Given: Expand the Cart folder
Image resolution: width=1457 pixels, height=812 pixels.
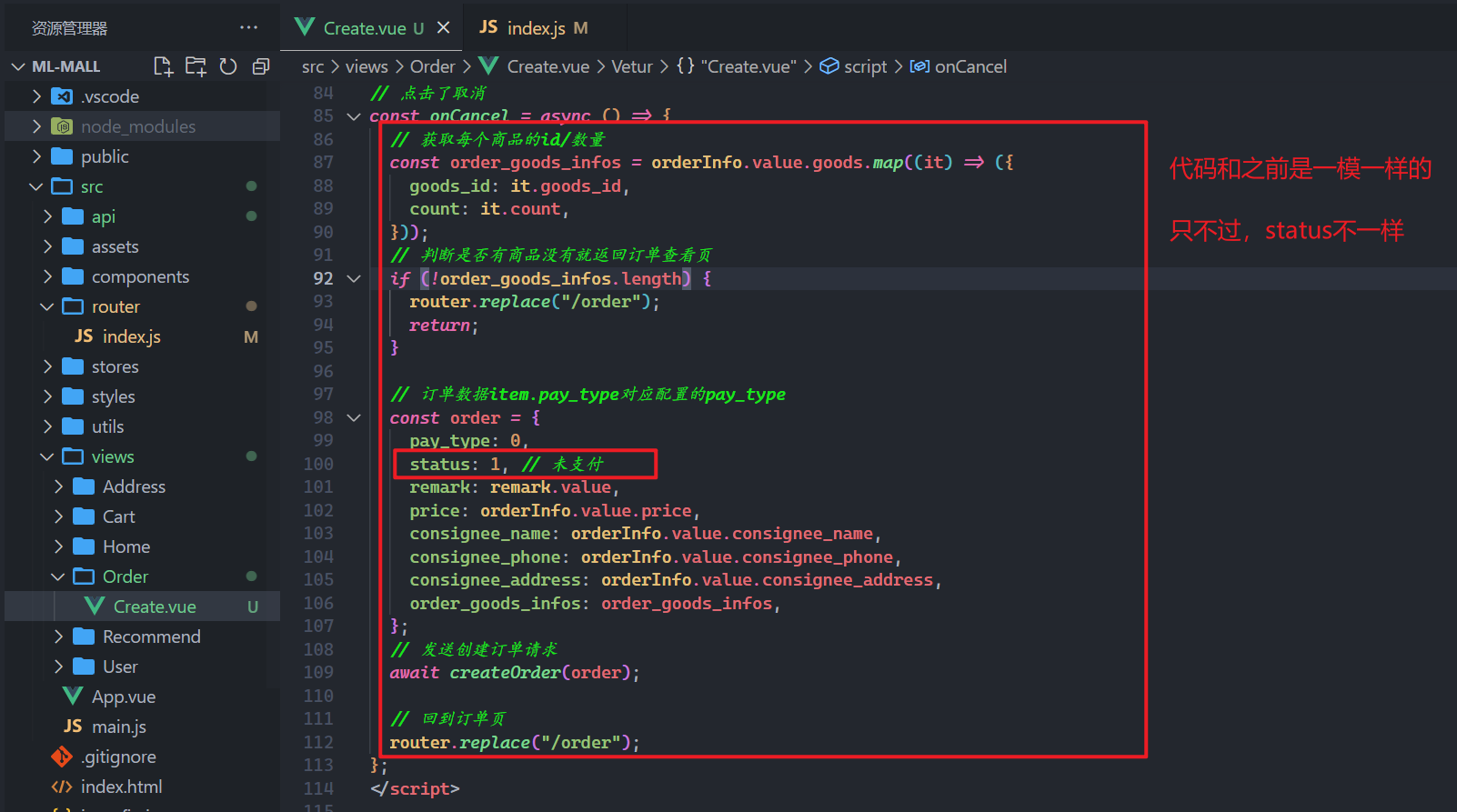Looking at the screenshot, I should 58,516.
